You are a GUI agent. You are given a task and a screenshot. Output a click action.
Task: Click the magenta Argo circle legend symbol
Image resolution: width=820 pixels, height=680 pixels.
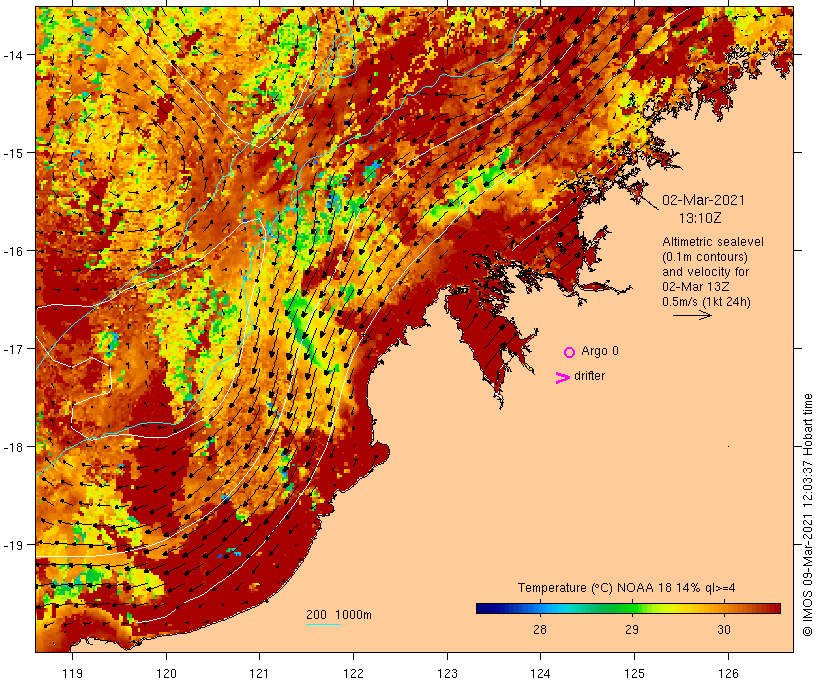coord(570,352)
